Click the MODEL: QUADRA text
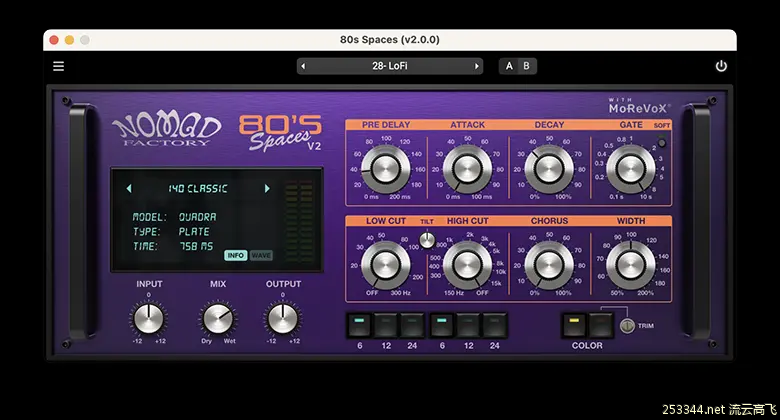Viewport: 780px width, 420px height. [174, 217]
